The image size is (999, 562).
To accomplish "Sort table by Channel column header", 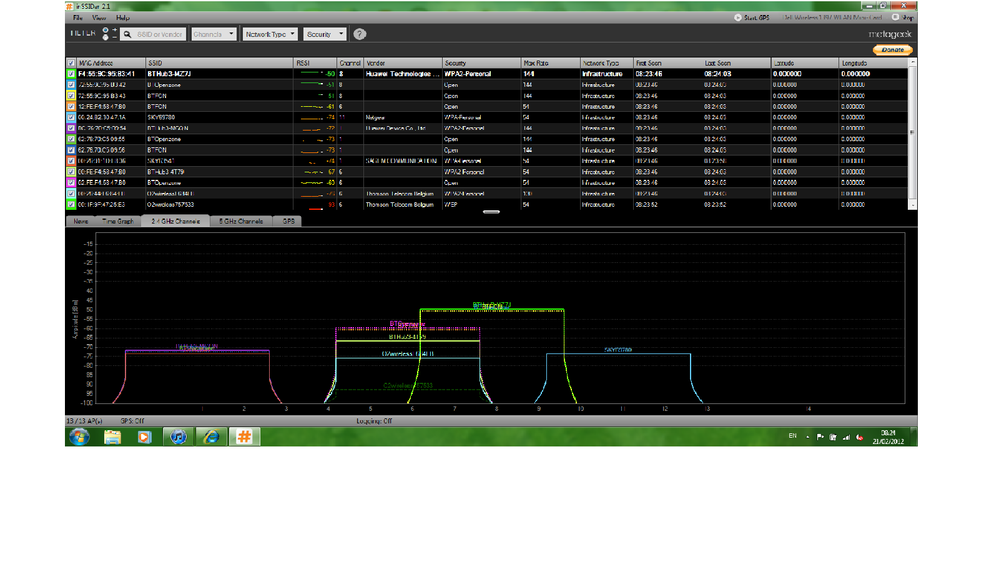I will 350,63.
